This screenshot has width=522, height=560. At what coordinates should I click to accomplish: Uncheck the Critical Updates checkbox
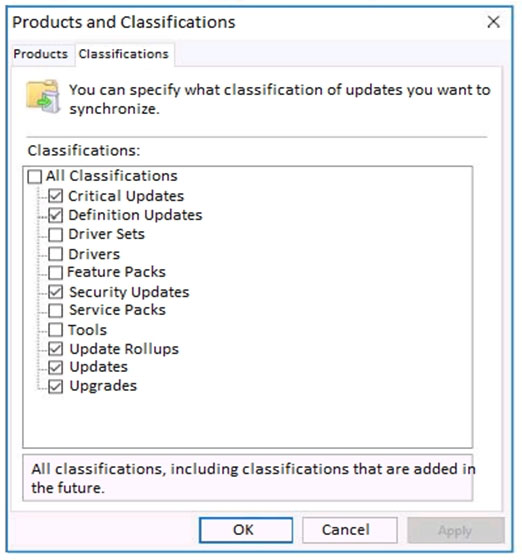point(56,196)
